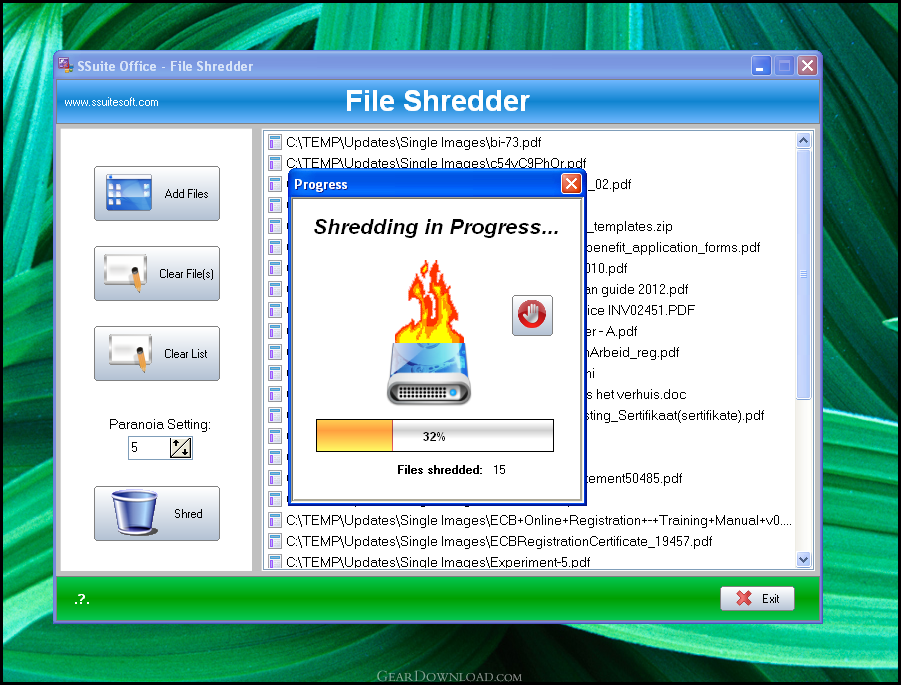Select the benefit_application_forms.pdf entry
This screenshot has width=901, height=685.
tap(673, 248)
